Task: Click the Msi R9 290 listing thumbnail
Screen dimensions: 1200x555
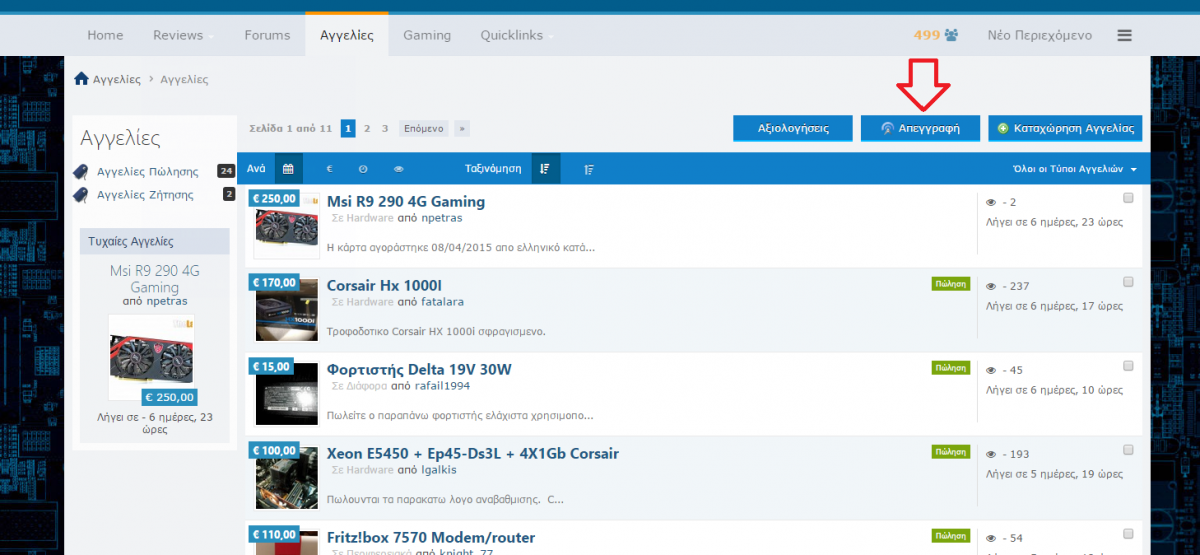Action: click(x=287, y=228)
